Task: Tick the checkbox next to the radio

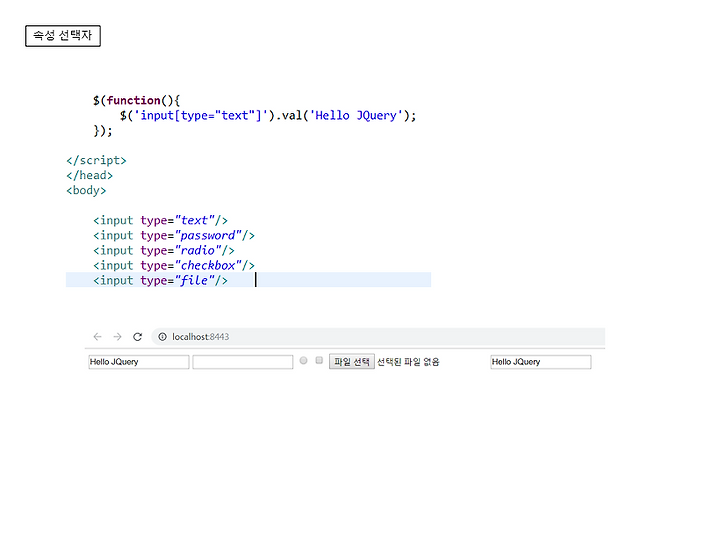Action: pos(319,360)
